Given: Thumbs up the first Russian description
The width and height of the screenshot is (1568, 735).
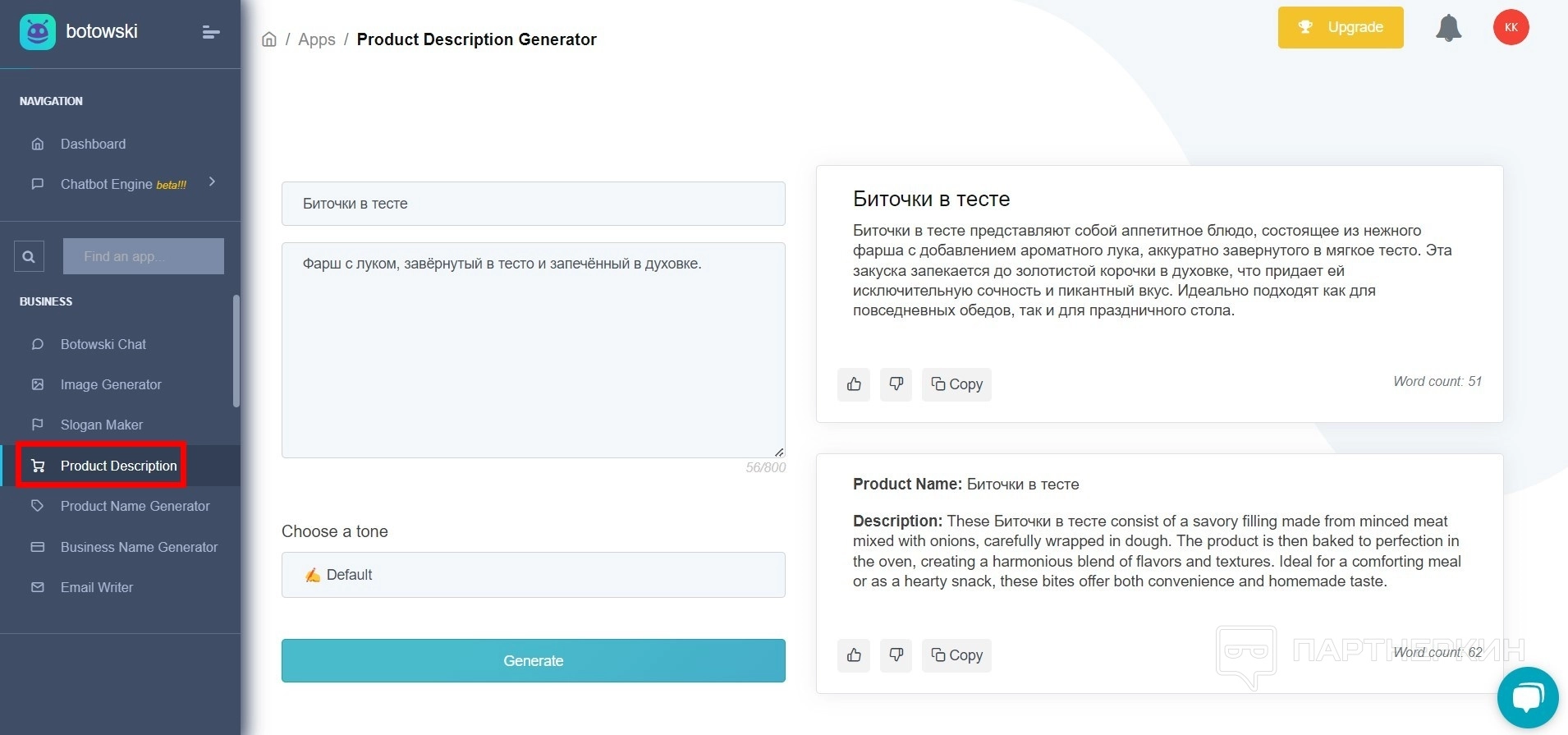Looking at the screenshot, I should click(x=854, y=384).
